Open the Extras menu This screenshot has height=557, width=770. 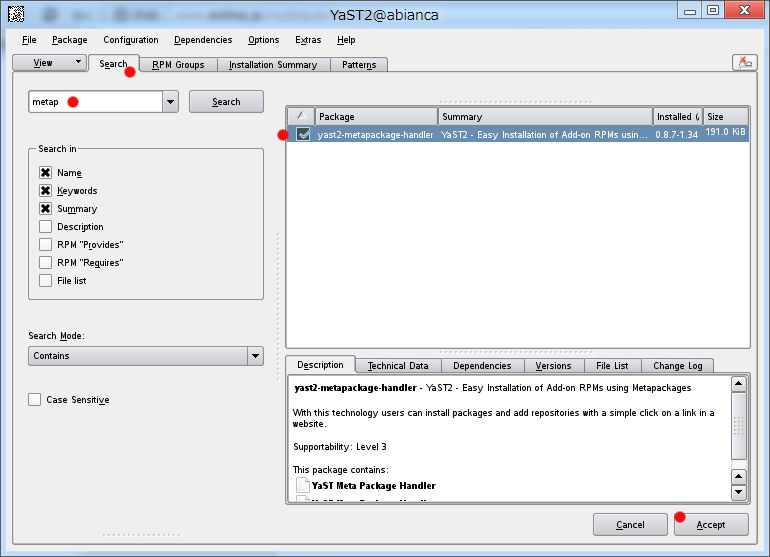click(x=308, y=40)
